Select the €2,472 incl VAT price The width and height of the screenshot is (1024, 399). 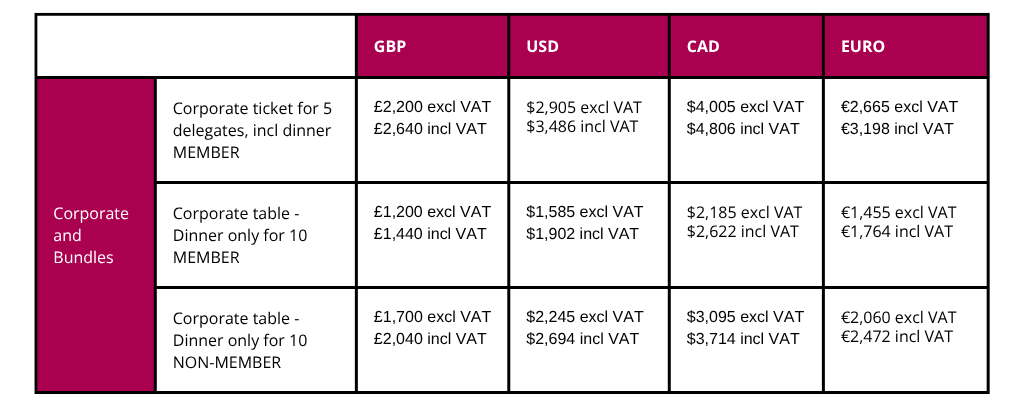coord(897,336)
